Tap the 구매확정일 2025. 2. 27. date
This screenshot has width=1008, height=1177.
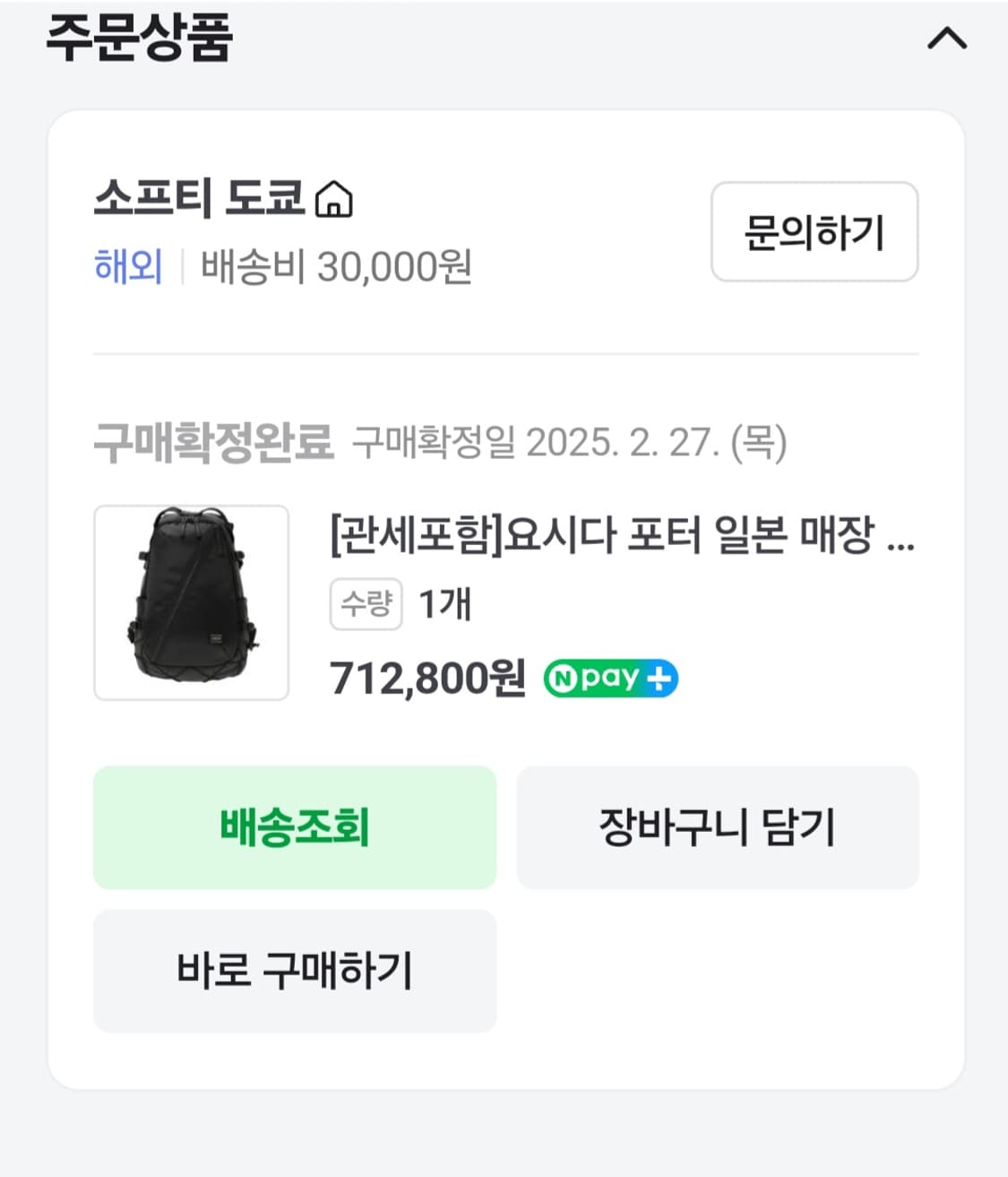pyautogui.click(x=569, y=442)
